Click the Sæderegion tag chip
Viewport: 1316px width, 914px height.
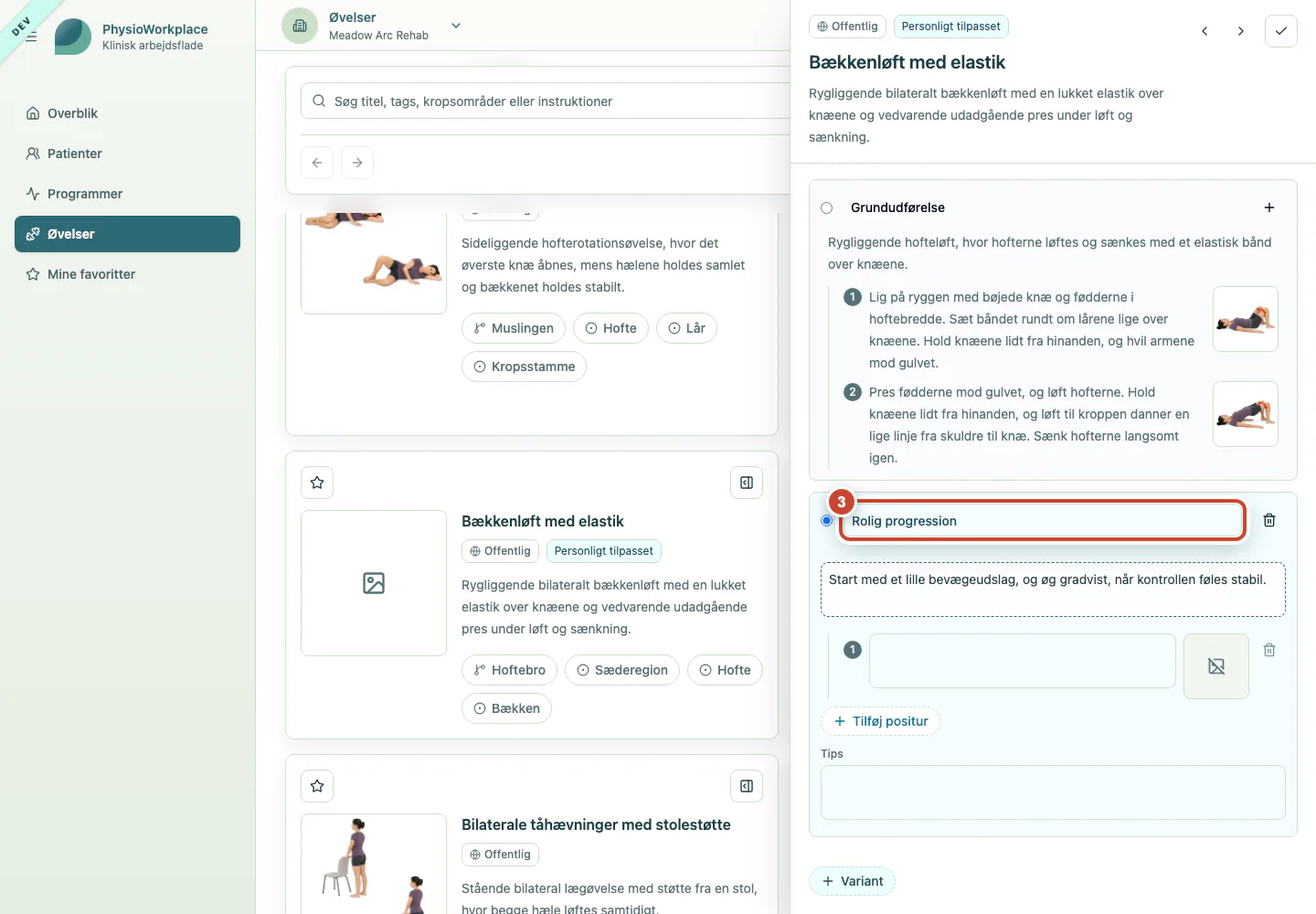click(x=622, y=670)
